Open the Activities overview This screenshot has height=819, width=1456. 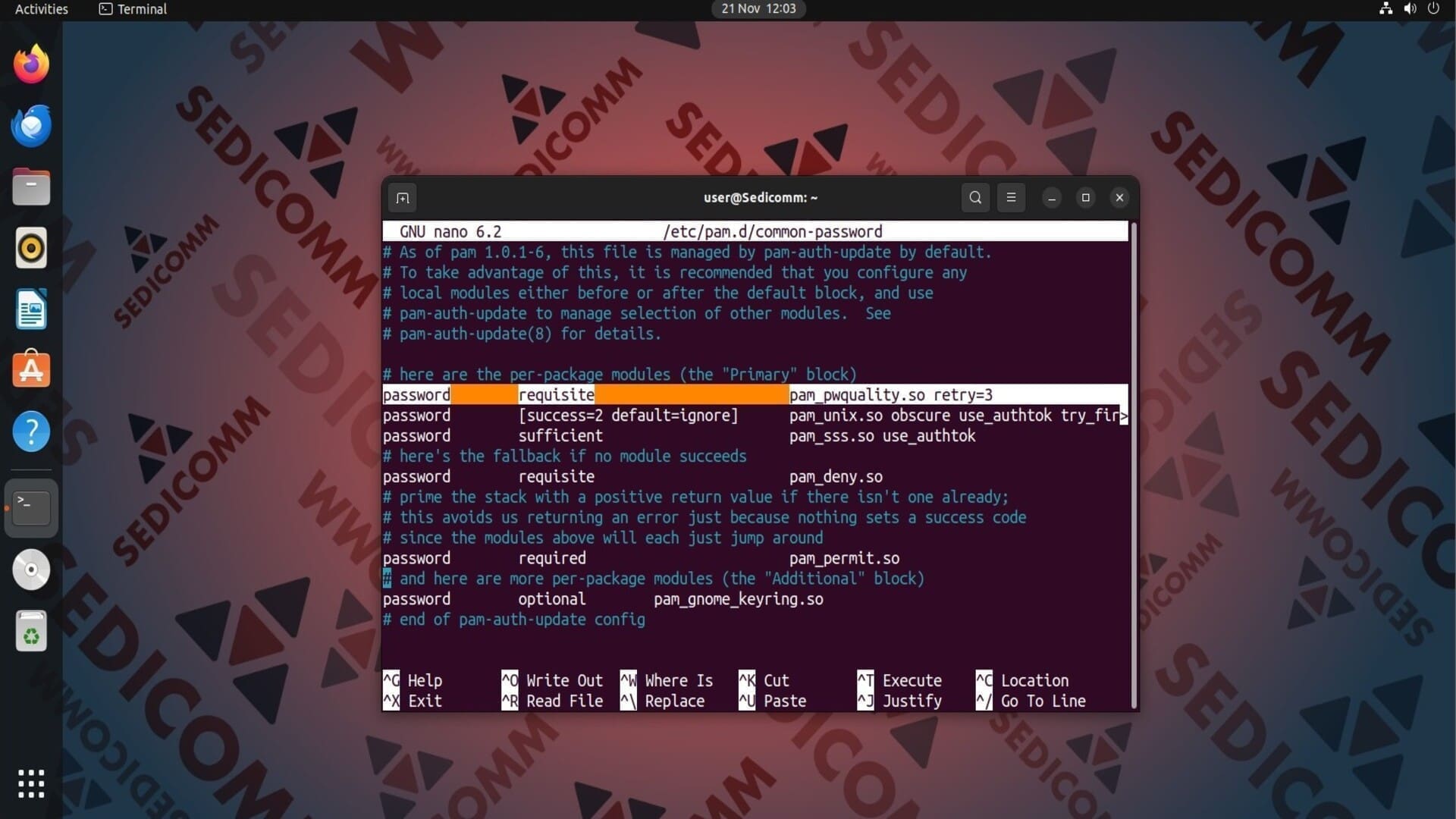[42, 9]
